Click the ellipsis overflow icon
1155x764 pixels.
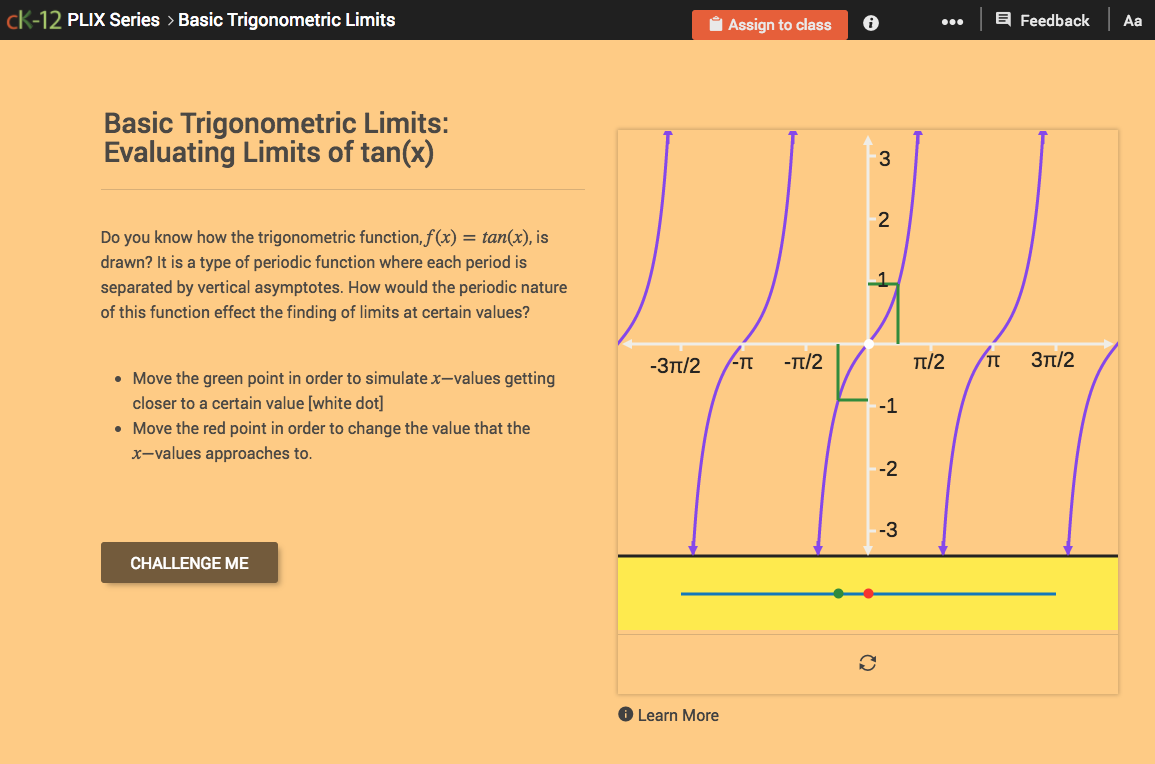pyautogui.click(x=952, y=21)
